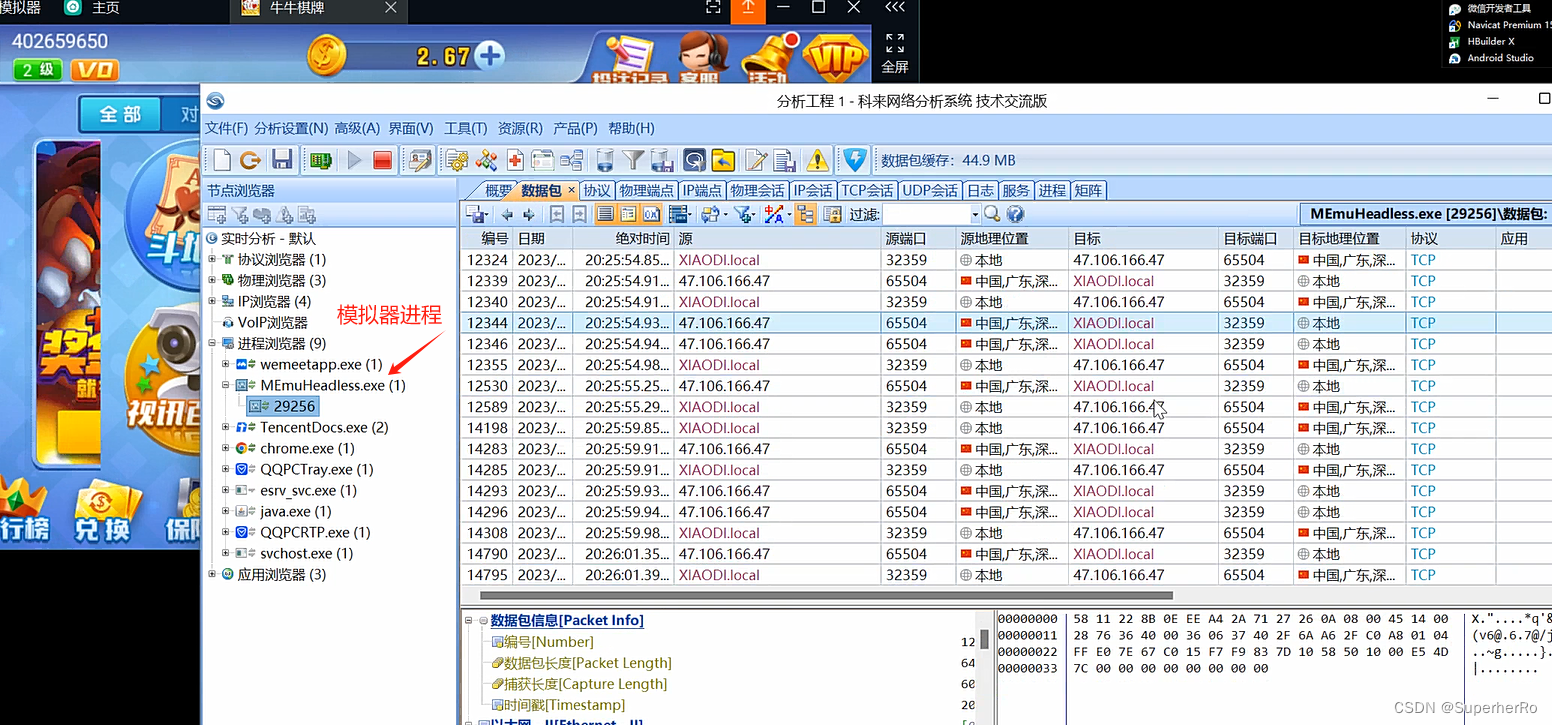This screenshot has width=1552, height=725.
Task: Close the 数据包 tab with its x
Action: click(571, 190)
